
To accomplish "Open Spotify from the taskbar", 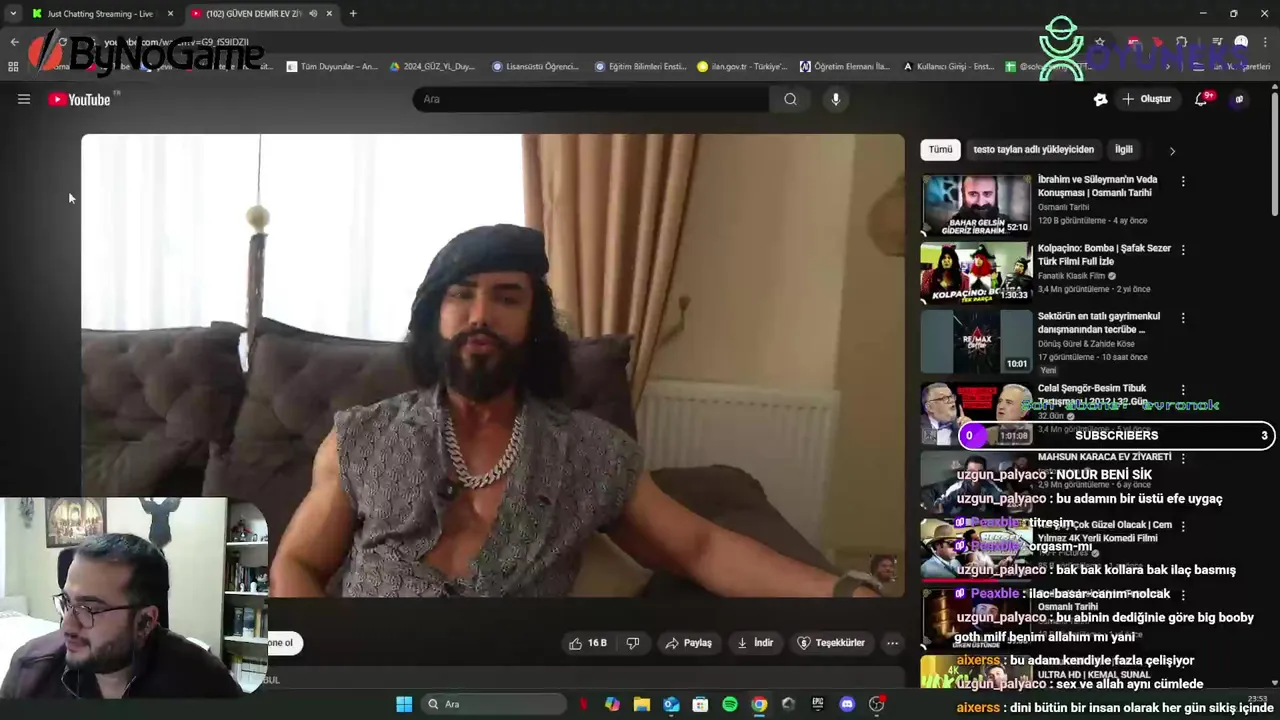I will pyautogui.click(x=730, y=704).
